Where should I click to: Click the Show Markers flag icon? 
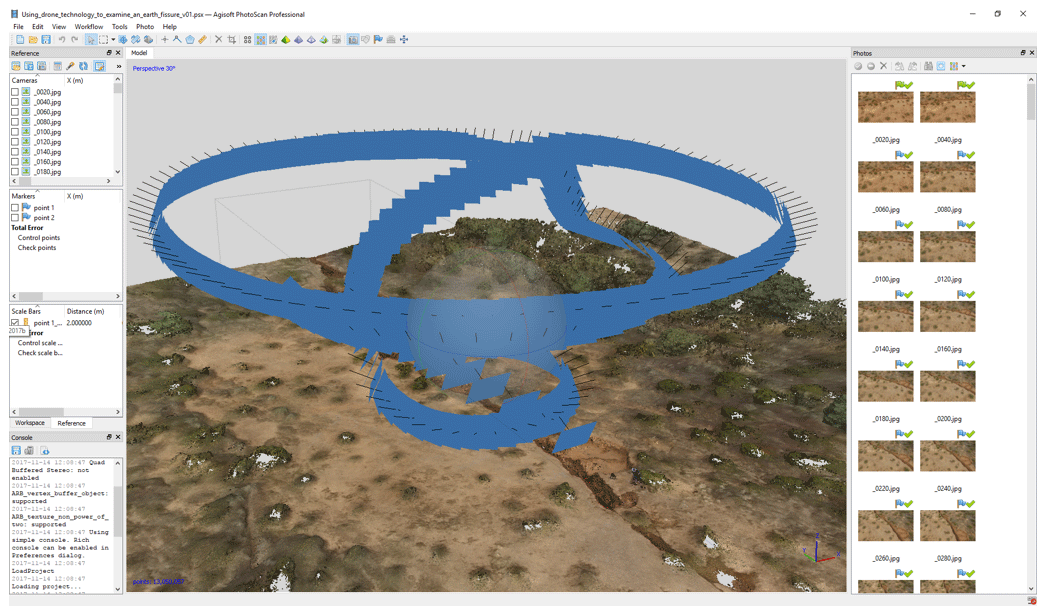click(378, 40)
